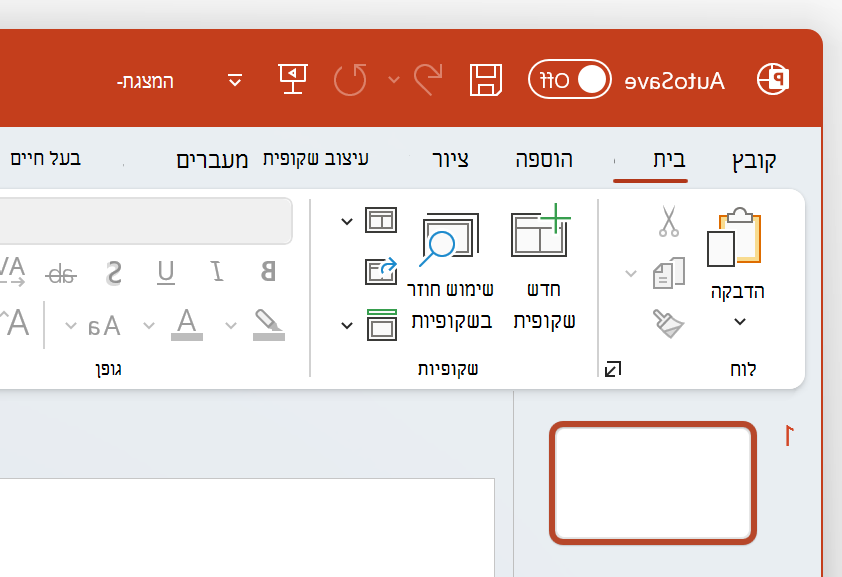Switch to the הוספה (Insert) tab
Screen dimensions: 842x577
click(544, 159)
